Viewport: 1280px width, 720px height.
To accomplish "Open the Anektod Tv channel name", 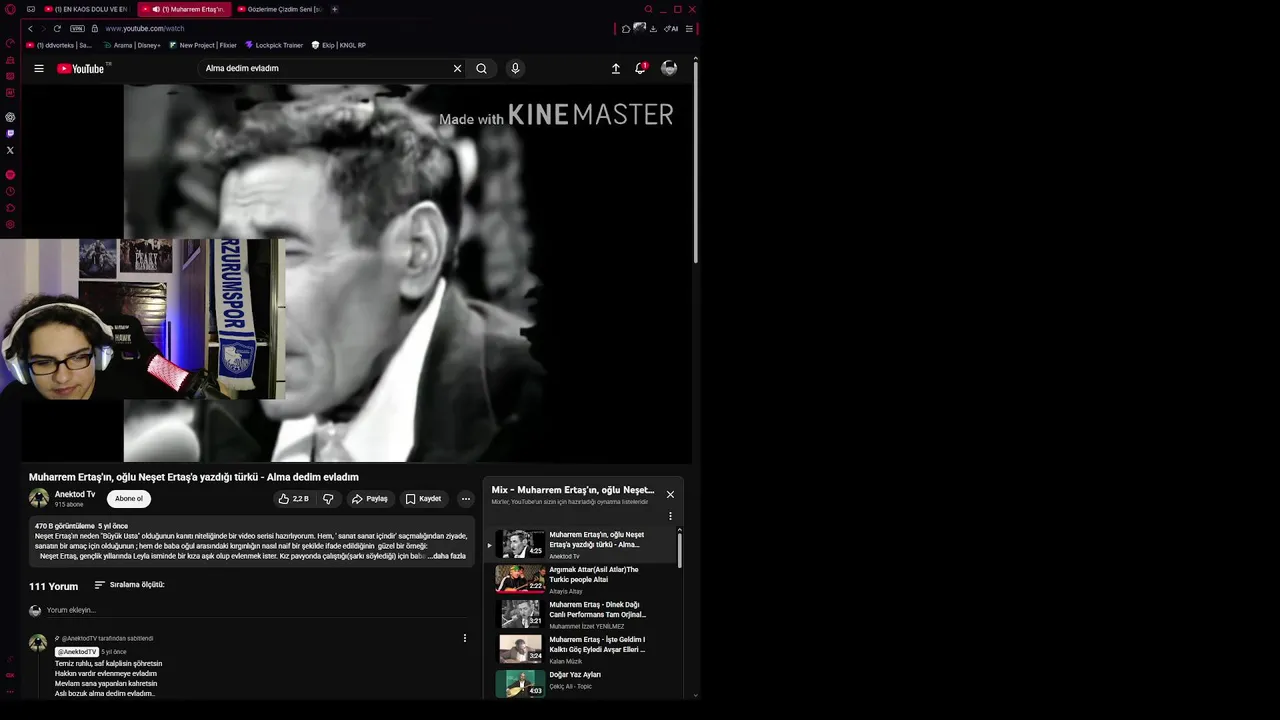I will point(75,494).
